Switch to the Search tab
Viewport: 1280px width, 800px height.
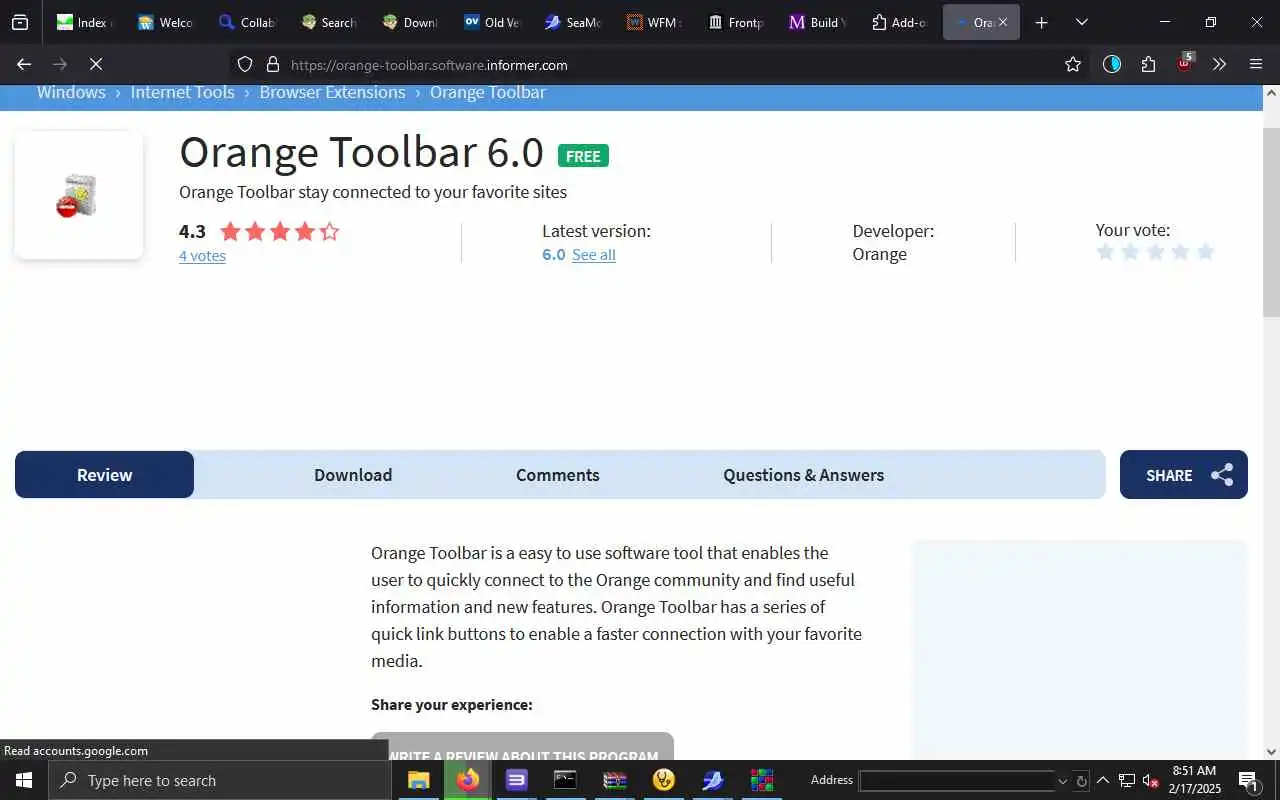329,22
